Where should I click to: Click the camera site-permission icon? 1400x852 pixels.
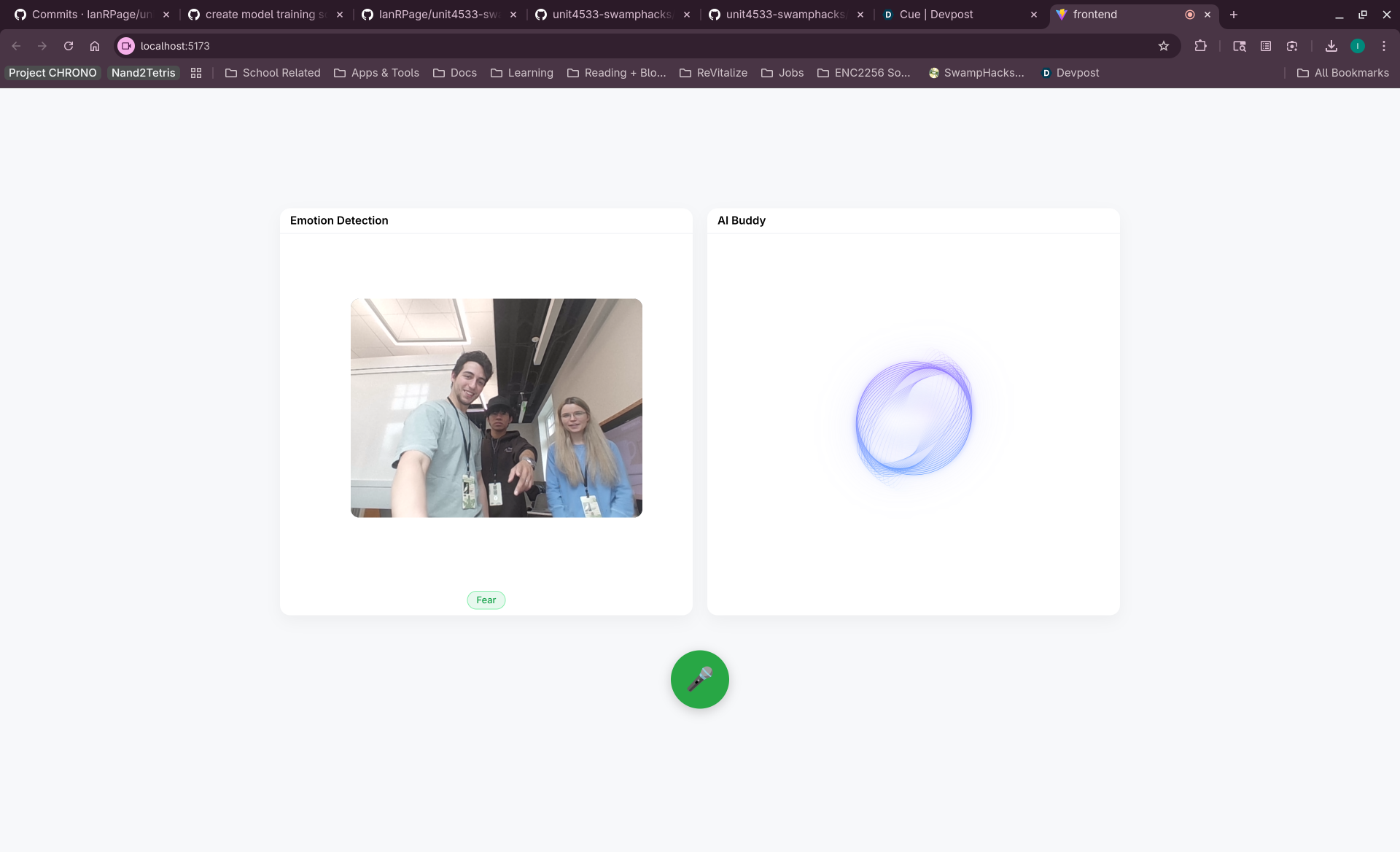pos(126,46)
